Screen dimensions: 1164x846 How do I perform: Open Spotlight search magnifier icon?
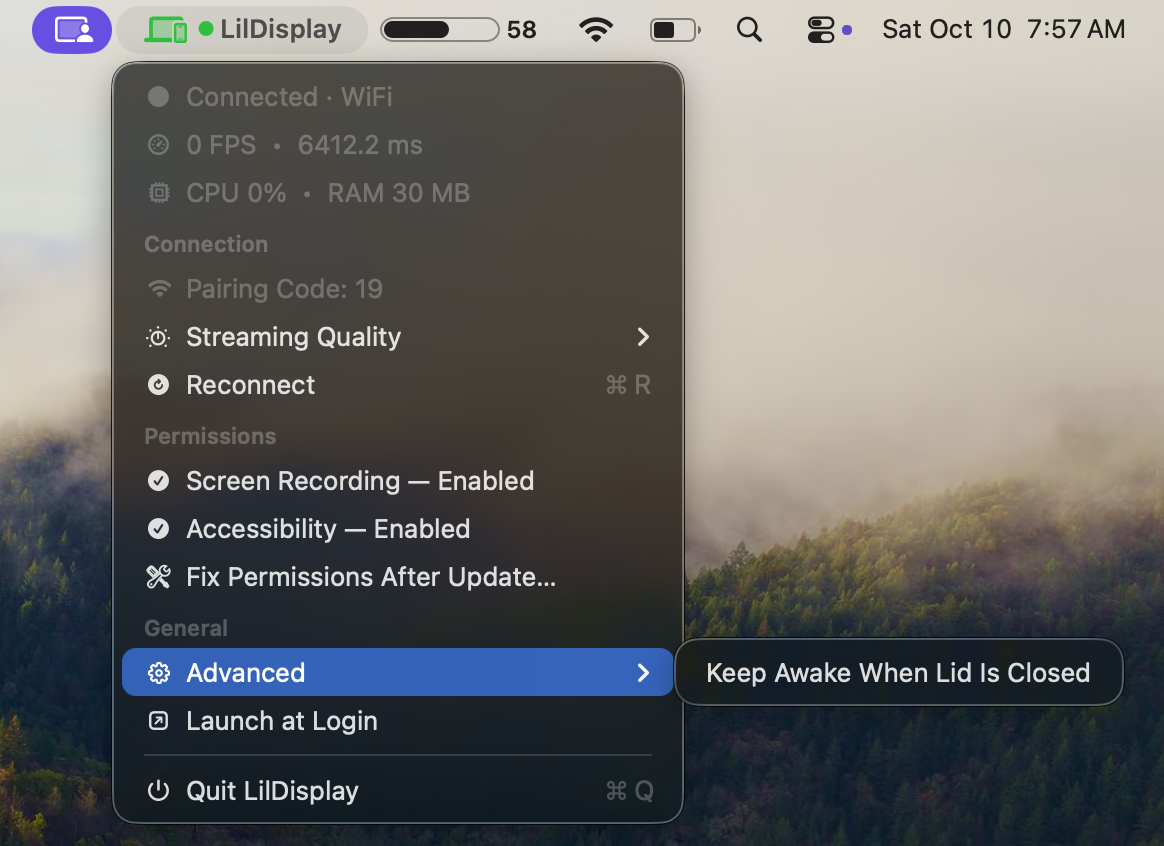(x=749, y=30)
